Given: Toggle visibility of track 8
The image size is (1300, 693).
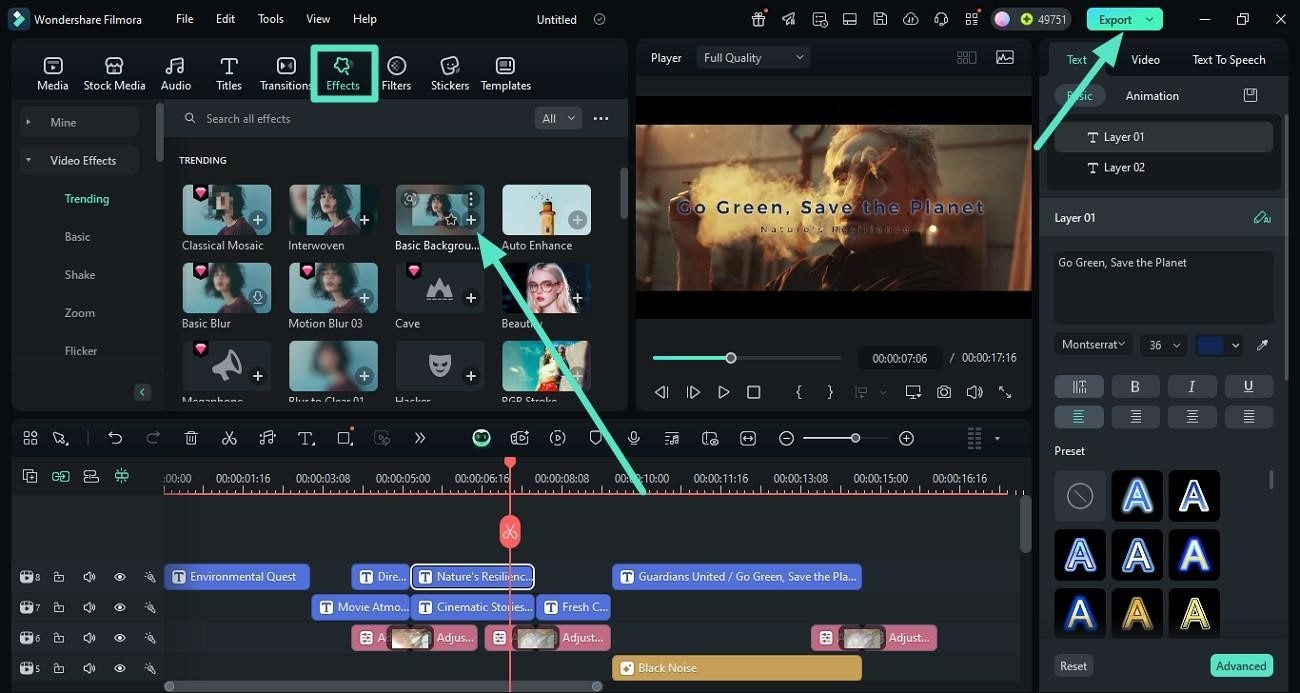Looking at the screenshot, I should pyautogui.click(x=119, y=577).
